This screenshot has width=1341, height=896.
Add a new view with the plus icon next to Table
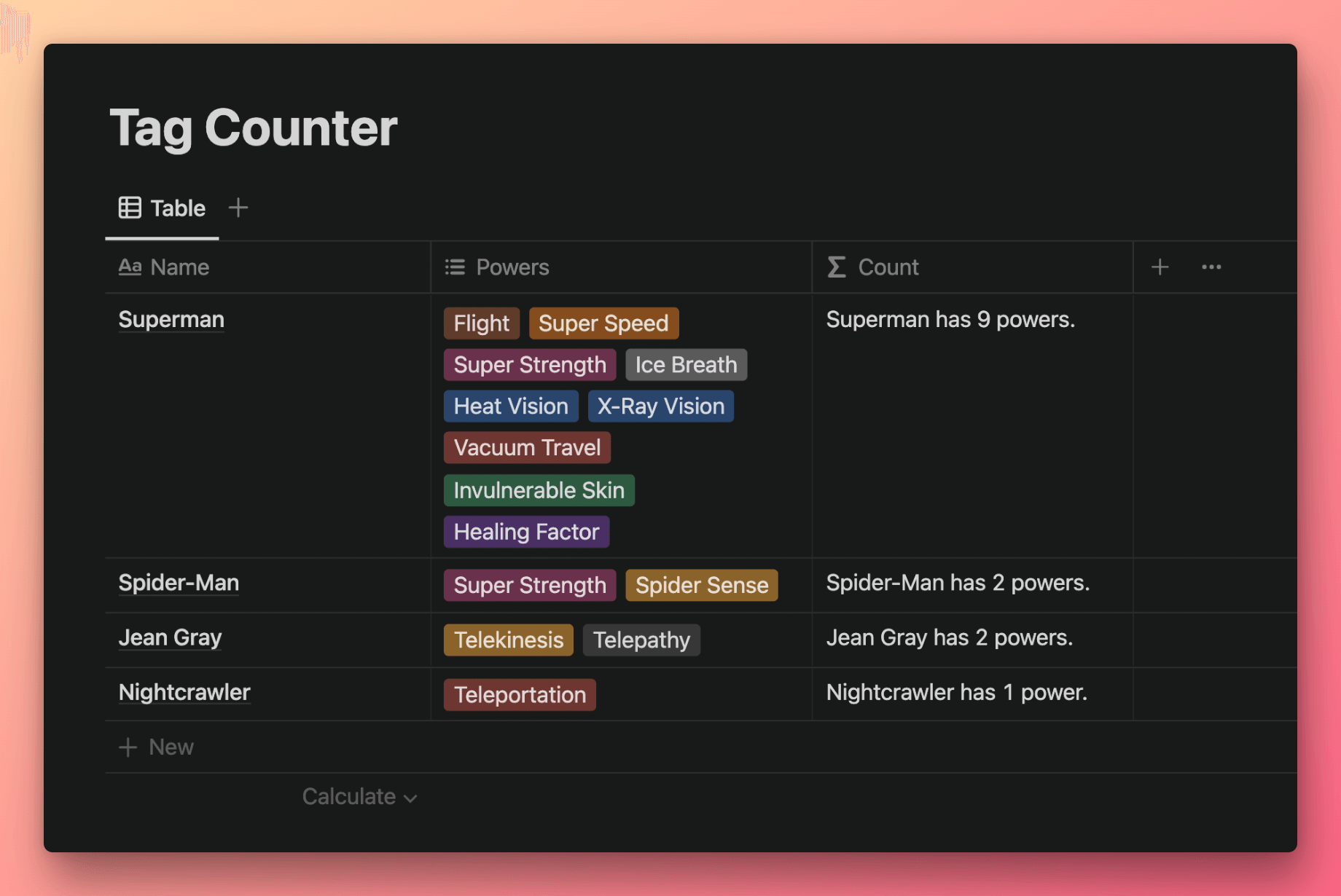tap(238, 208)
